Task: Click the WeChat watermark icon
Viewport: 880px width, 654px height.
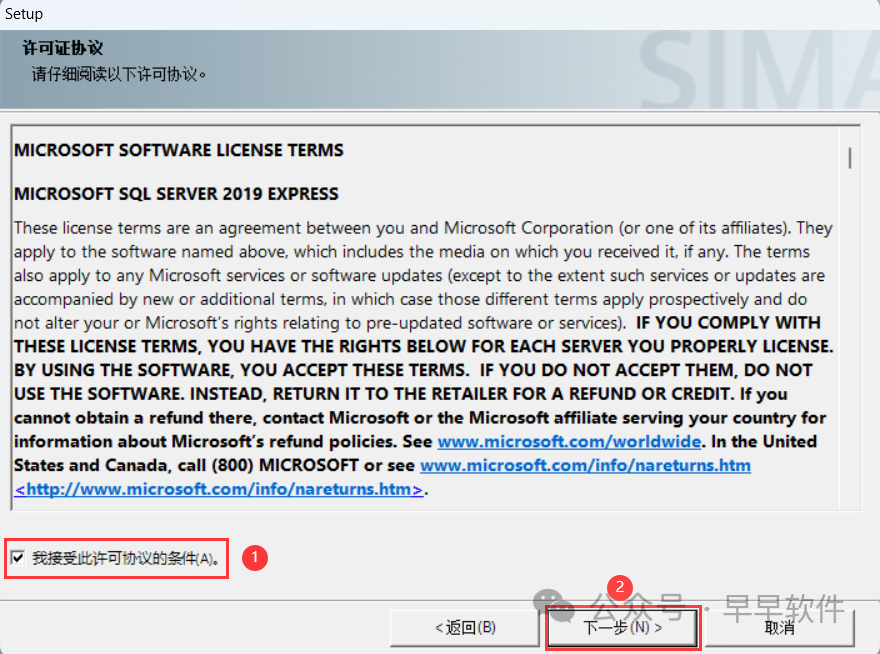Action: click(553, 603)
